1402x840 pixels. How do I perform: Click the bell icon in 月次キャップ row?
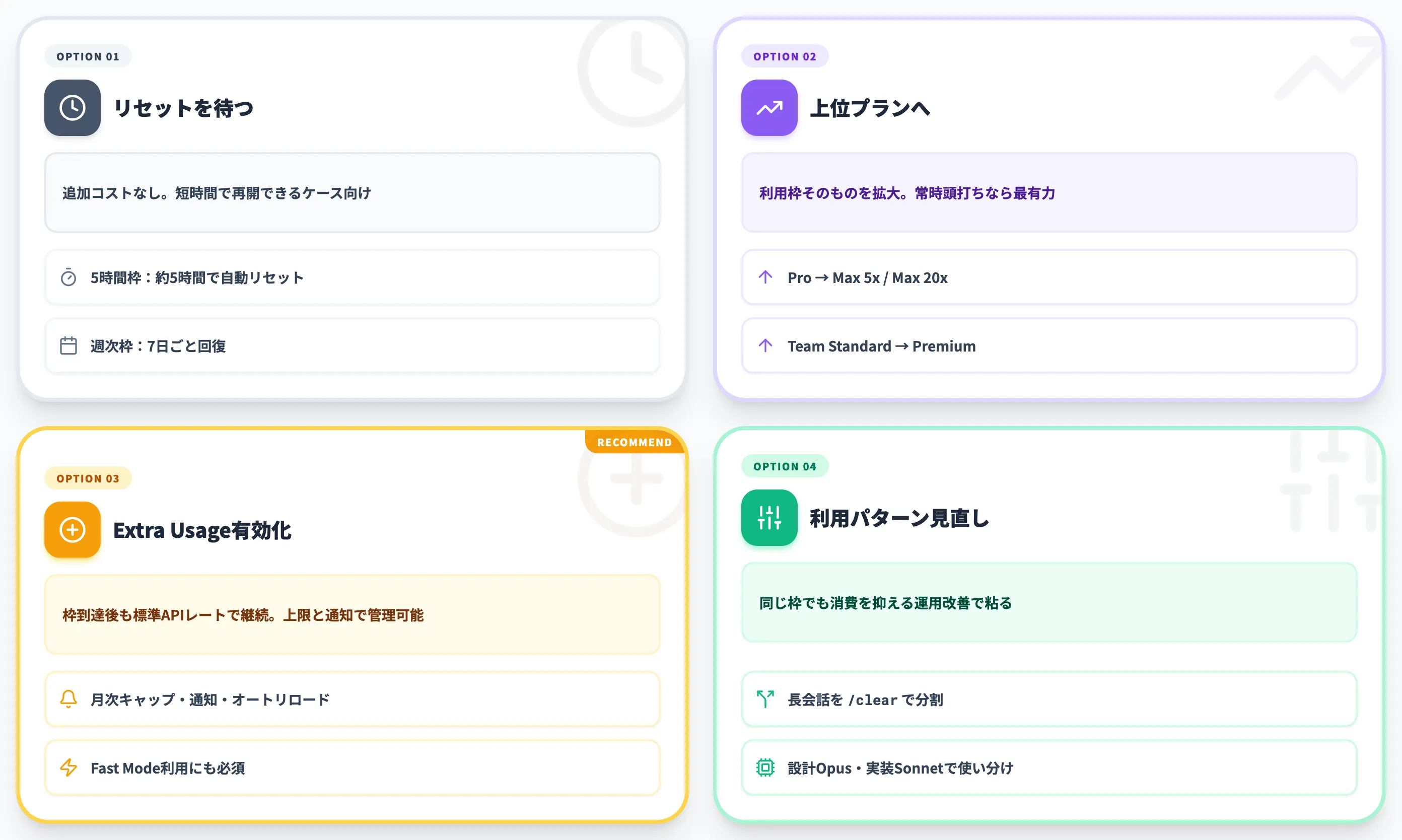coord(68,699)
